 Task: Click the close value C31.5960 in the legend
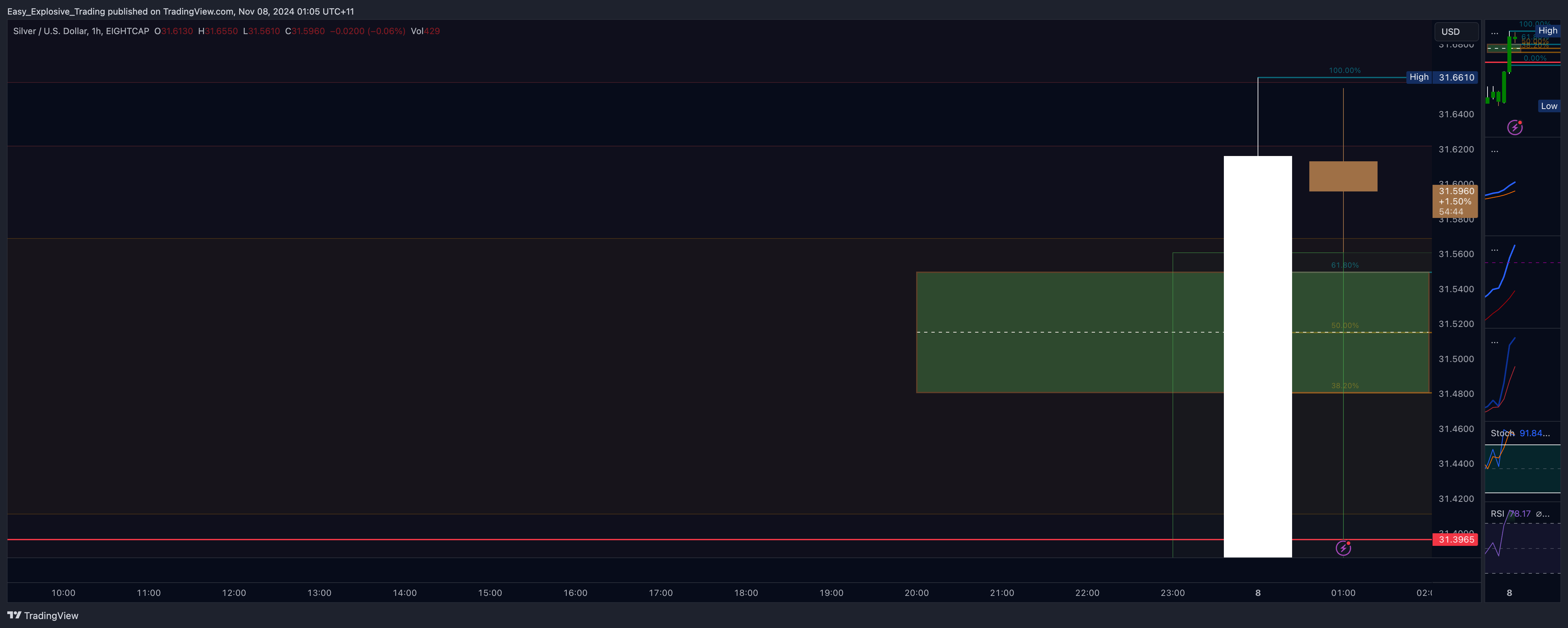click(x=305, y=31)
